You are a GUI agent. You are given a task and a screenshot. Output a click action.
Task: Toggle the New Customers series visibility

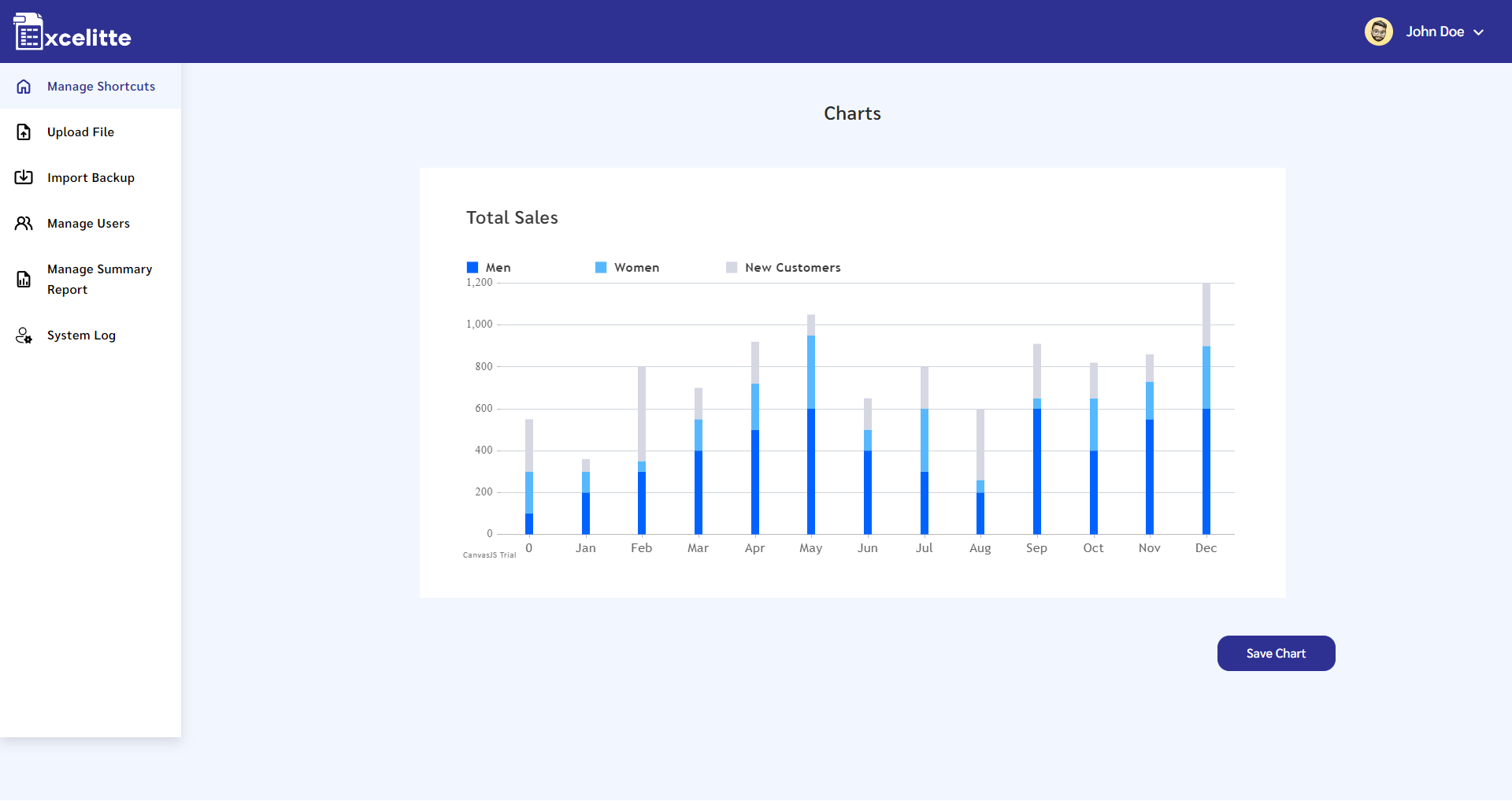pos(783,268)
